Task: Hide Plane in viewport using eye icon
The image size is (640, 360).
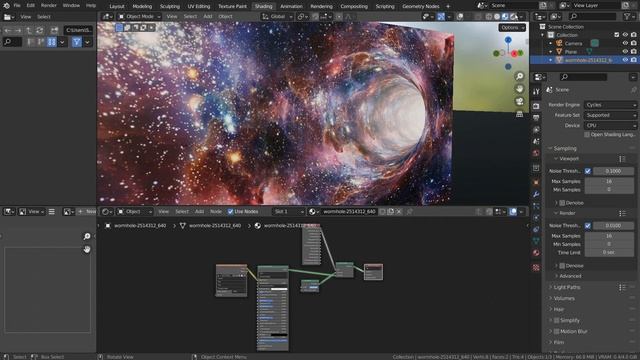Action: click(x=625, y=51)
